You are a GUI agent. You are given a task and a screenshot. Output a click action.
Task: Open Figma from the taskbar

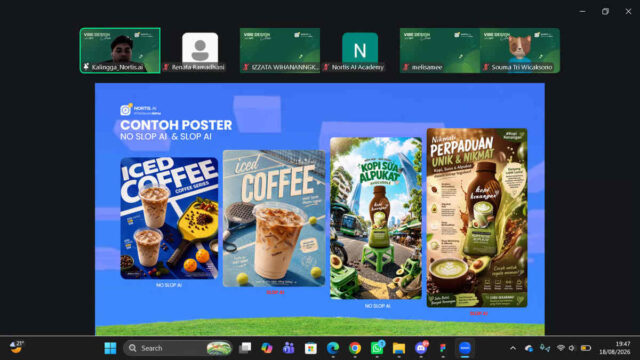[443, 348]
